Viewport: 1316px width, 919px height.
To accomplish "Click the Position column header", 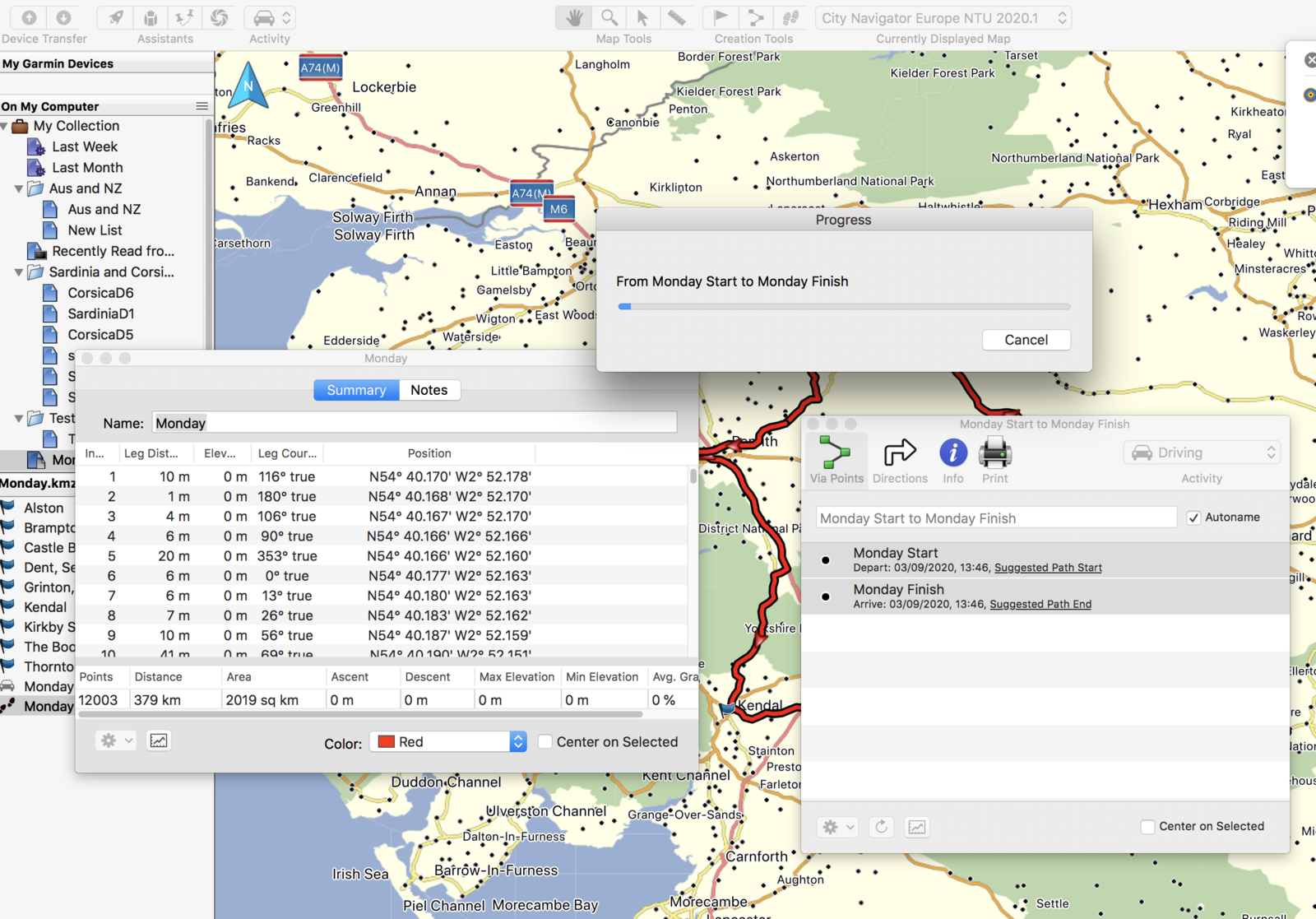I will click(x=429, y=453).
